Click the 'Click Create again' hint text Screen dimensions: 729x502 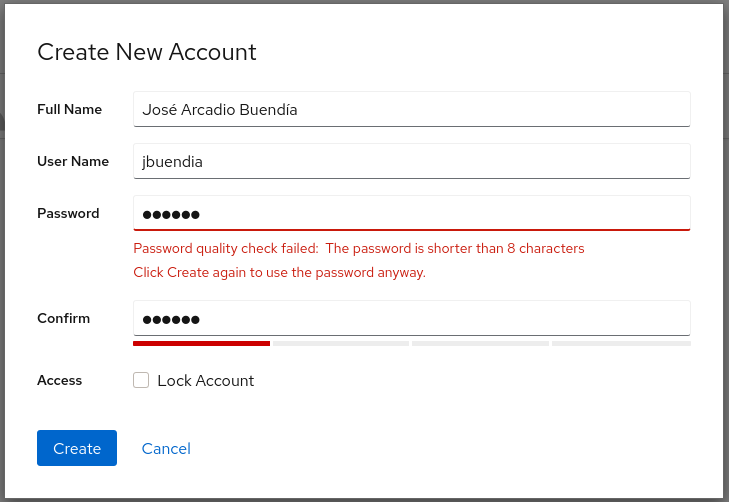280,272
